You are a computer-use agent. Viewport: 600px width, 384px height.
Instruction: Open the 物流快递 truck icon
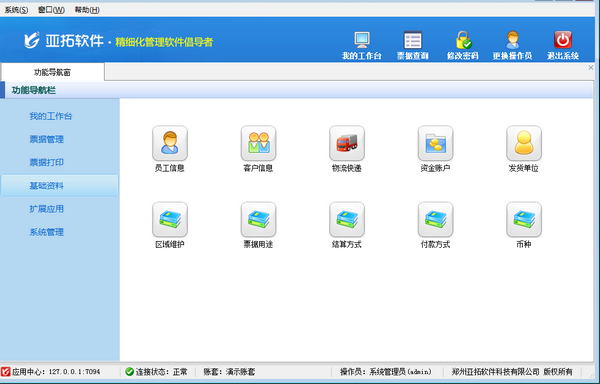pyautogui.click(x=347, y=143)
